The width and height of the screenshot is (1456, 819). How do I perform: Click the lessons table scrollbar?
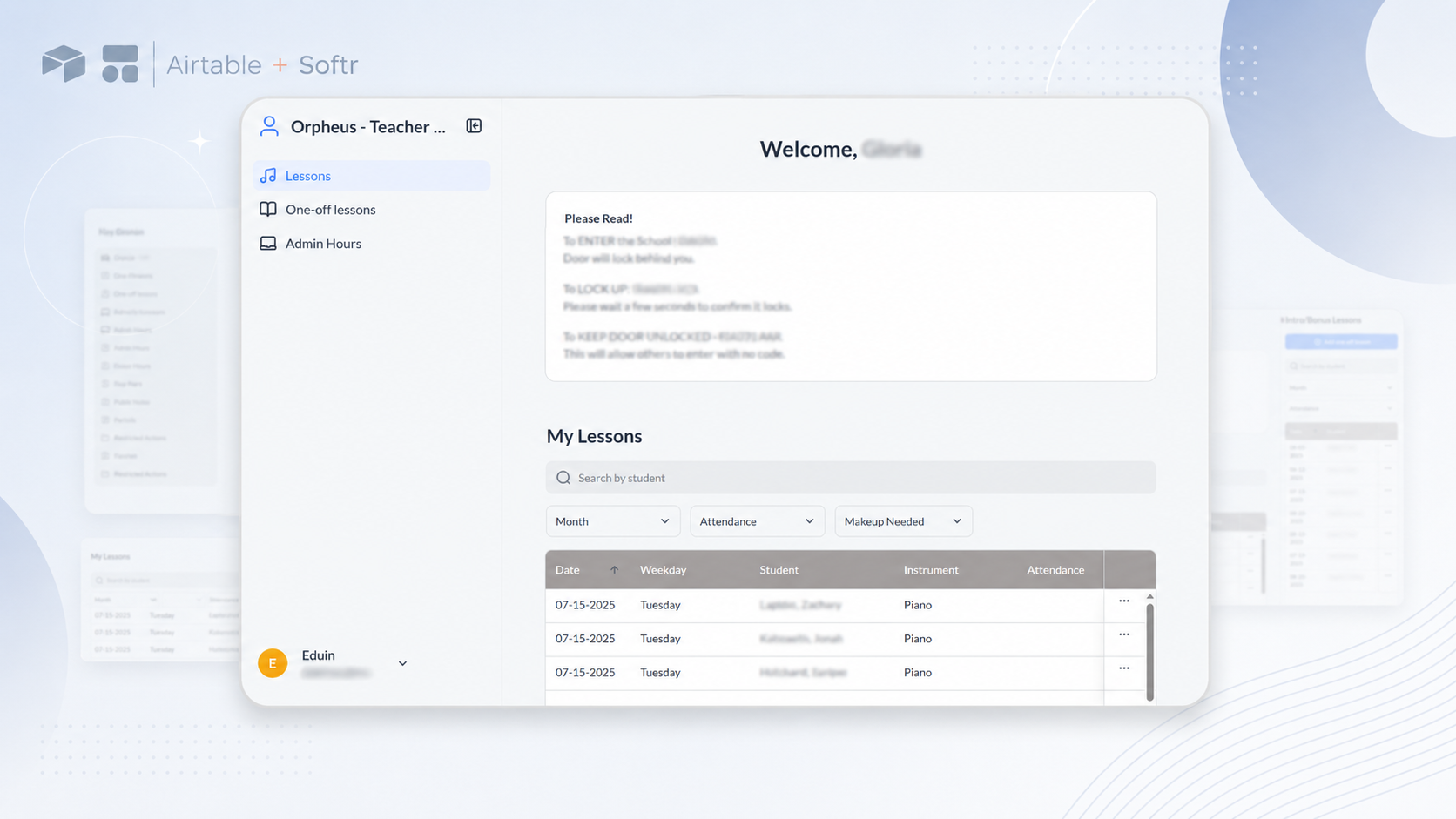pyautogui.click(x=1150, y=651)
